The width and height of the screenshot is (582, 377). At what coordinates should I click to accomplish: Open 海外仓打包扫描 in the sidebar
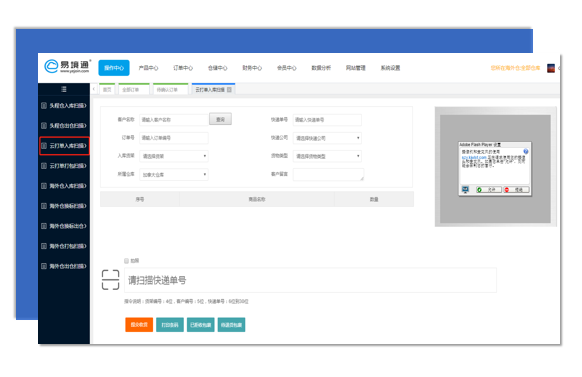click(64, 246)
